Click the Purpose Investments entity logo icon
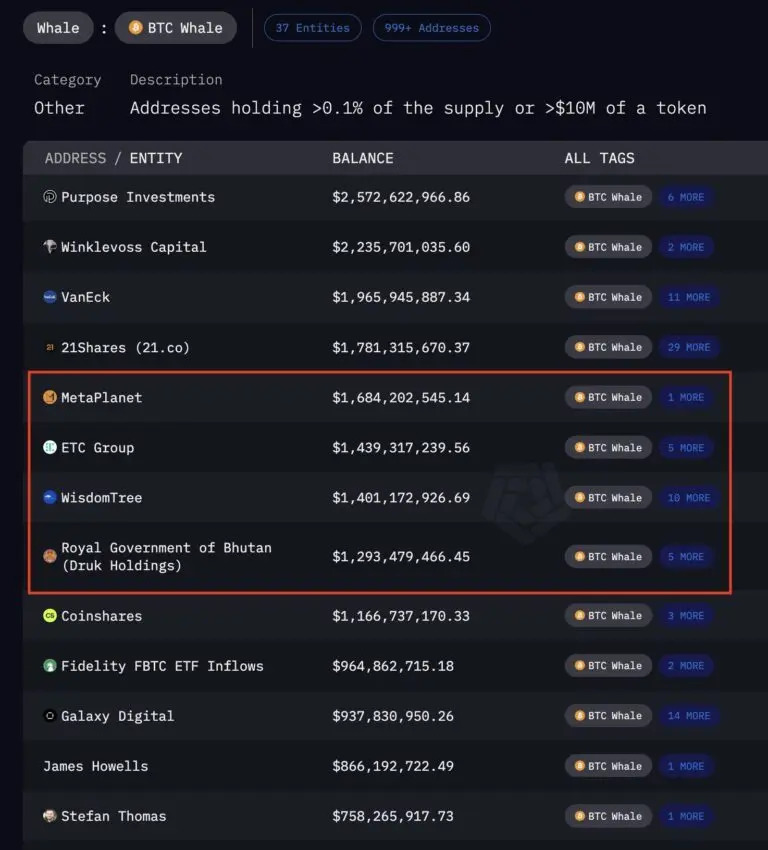Viewport: 768px width, 850px height. (50, 197)
